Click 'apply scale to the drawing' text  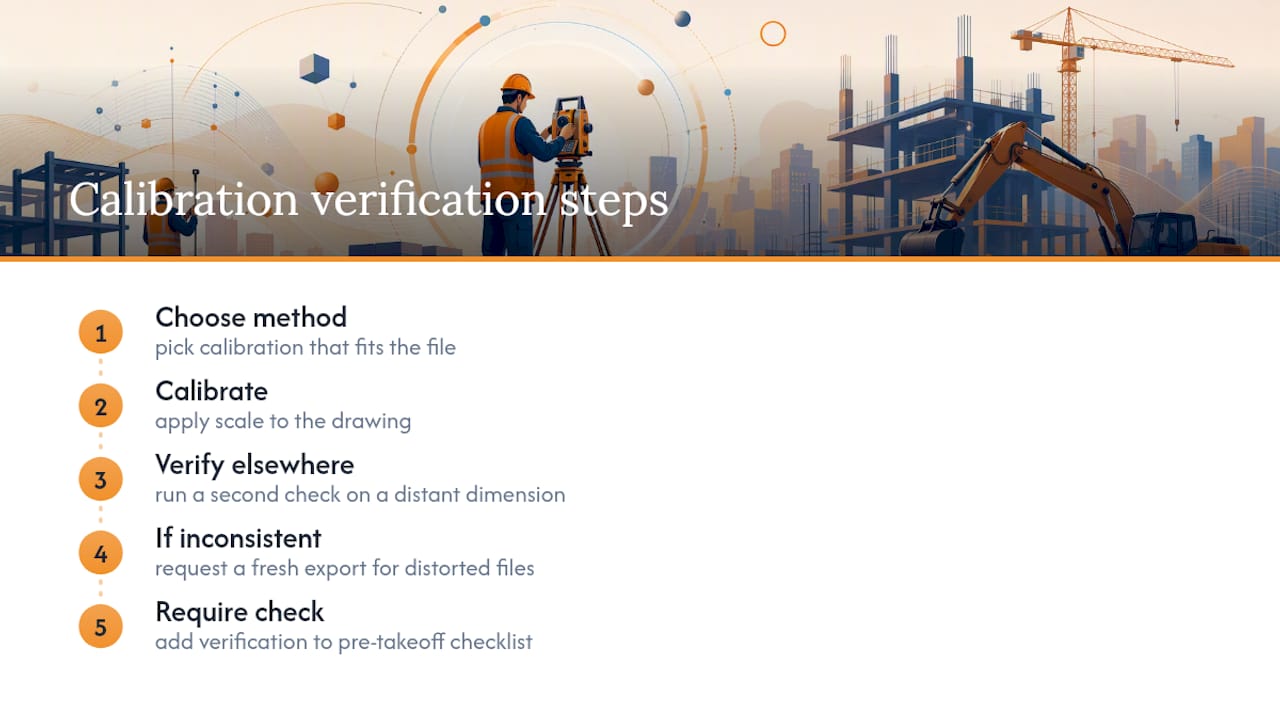tap(283, 421)
